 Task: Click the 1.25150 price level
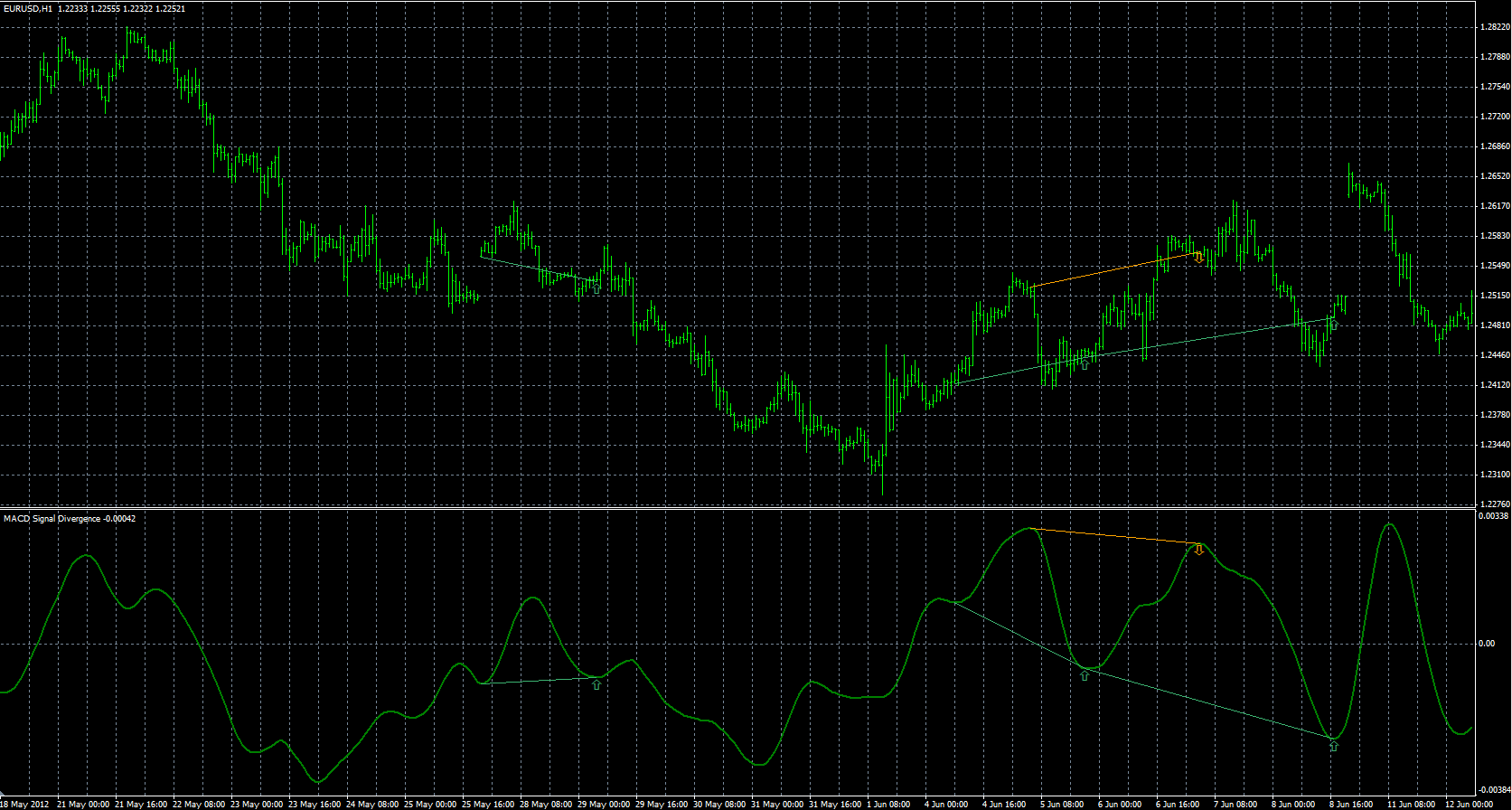1495,296
